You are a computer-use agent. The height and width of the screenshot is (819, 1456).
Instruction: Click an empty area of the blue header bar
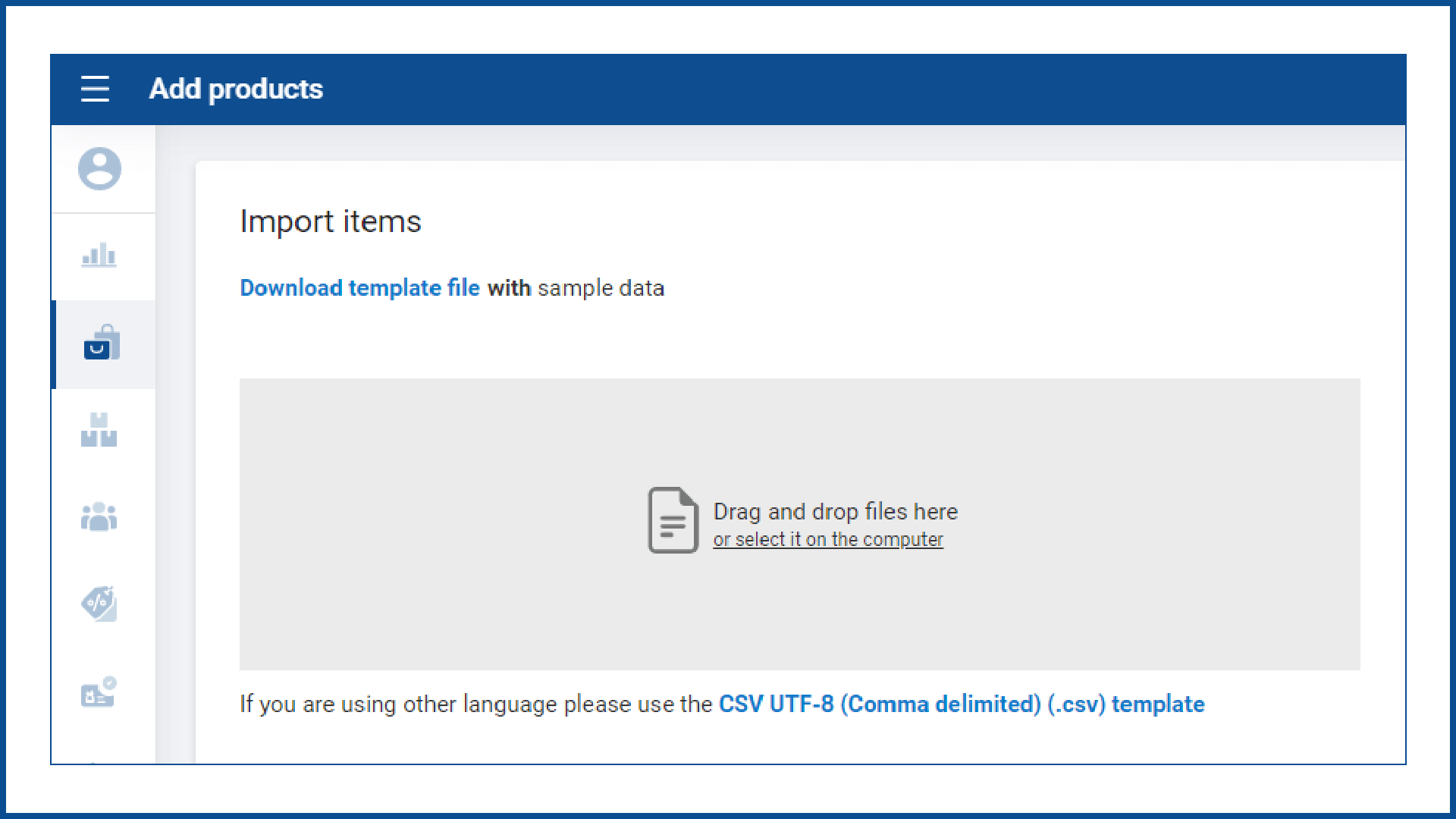coord(834,89)
